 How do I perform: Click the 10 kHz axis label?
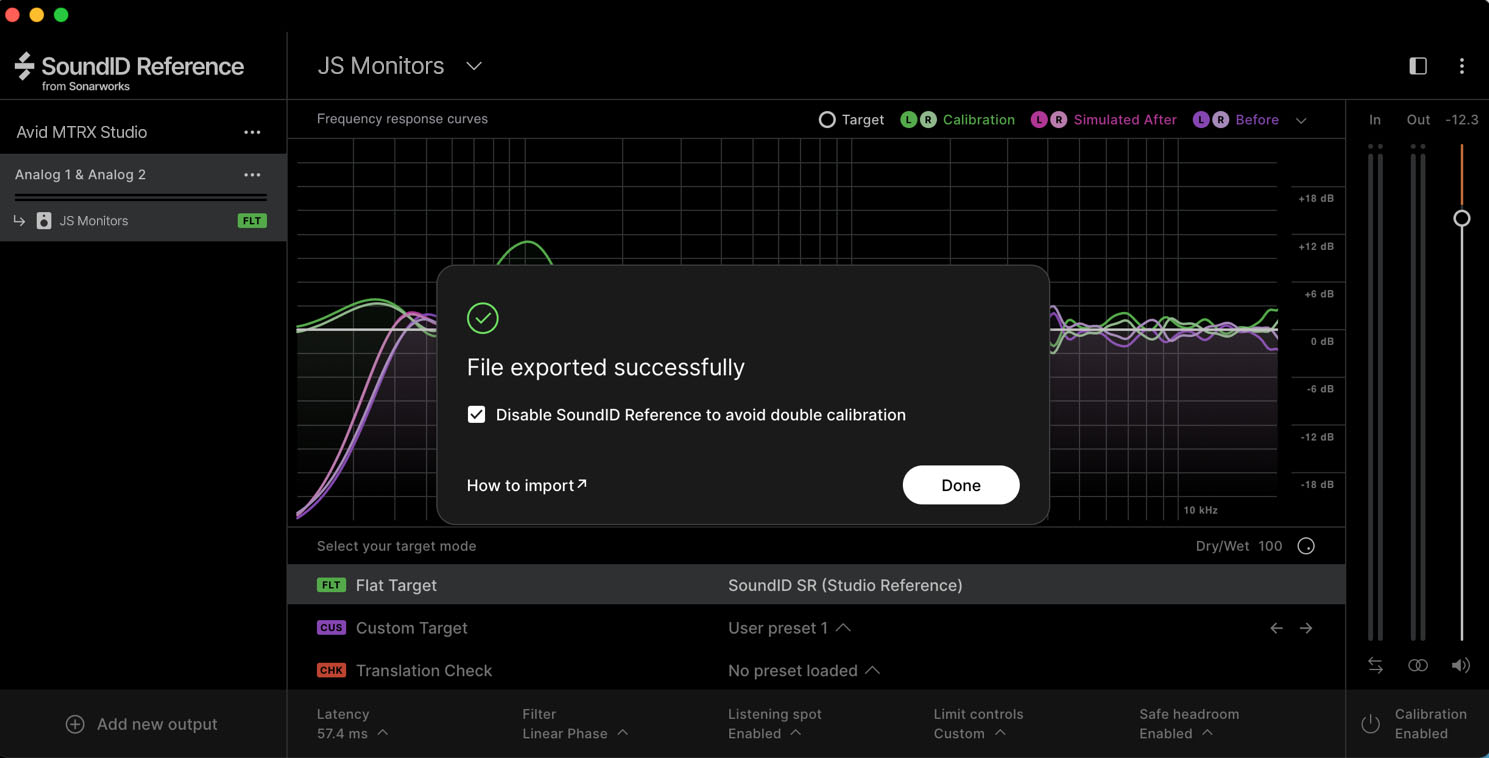tap(1201, 510)
